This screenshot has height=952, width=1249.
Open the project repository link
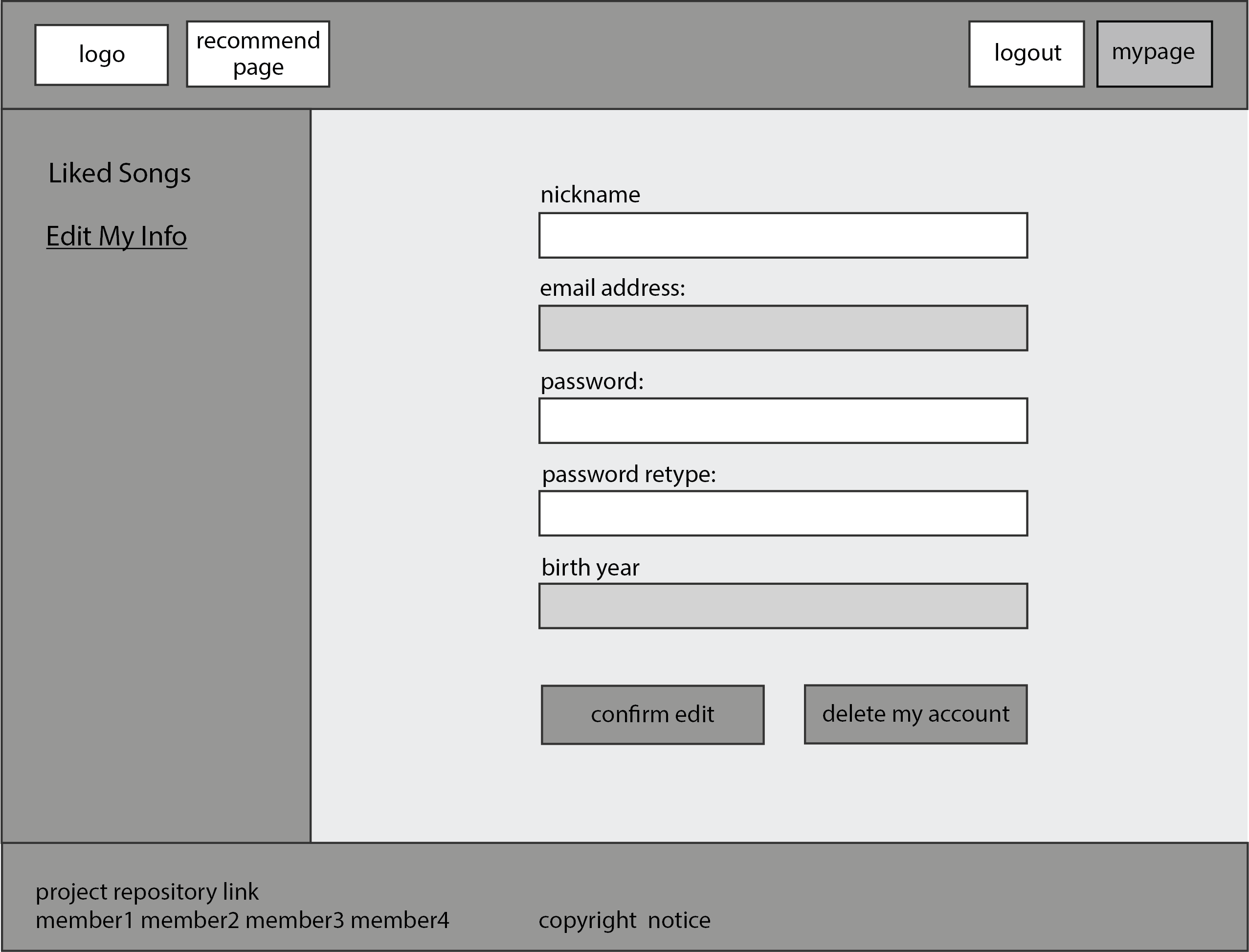147,892
